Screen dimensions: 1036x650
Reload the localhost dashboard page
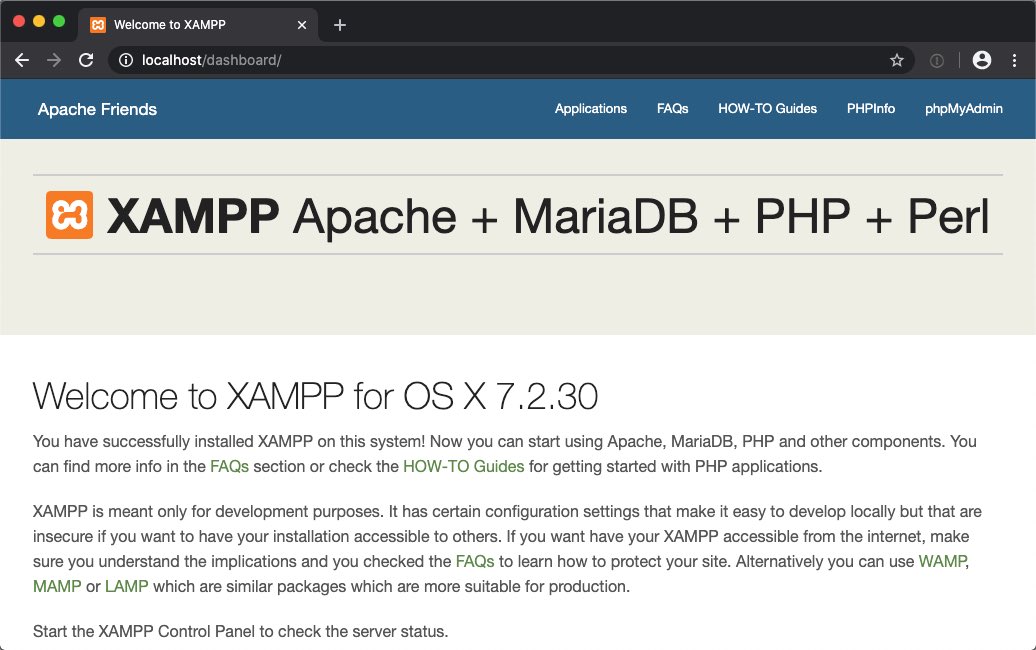[86, 60]
